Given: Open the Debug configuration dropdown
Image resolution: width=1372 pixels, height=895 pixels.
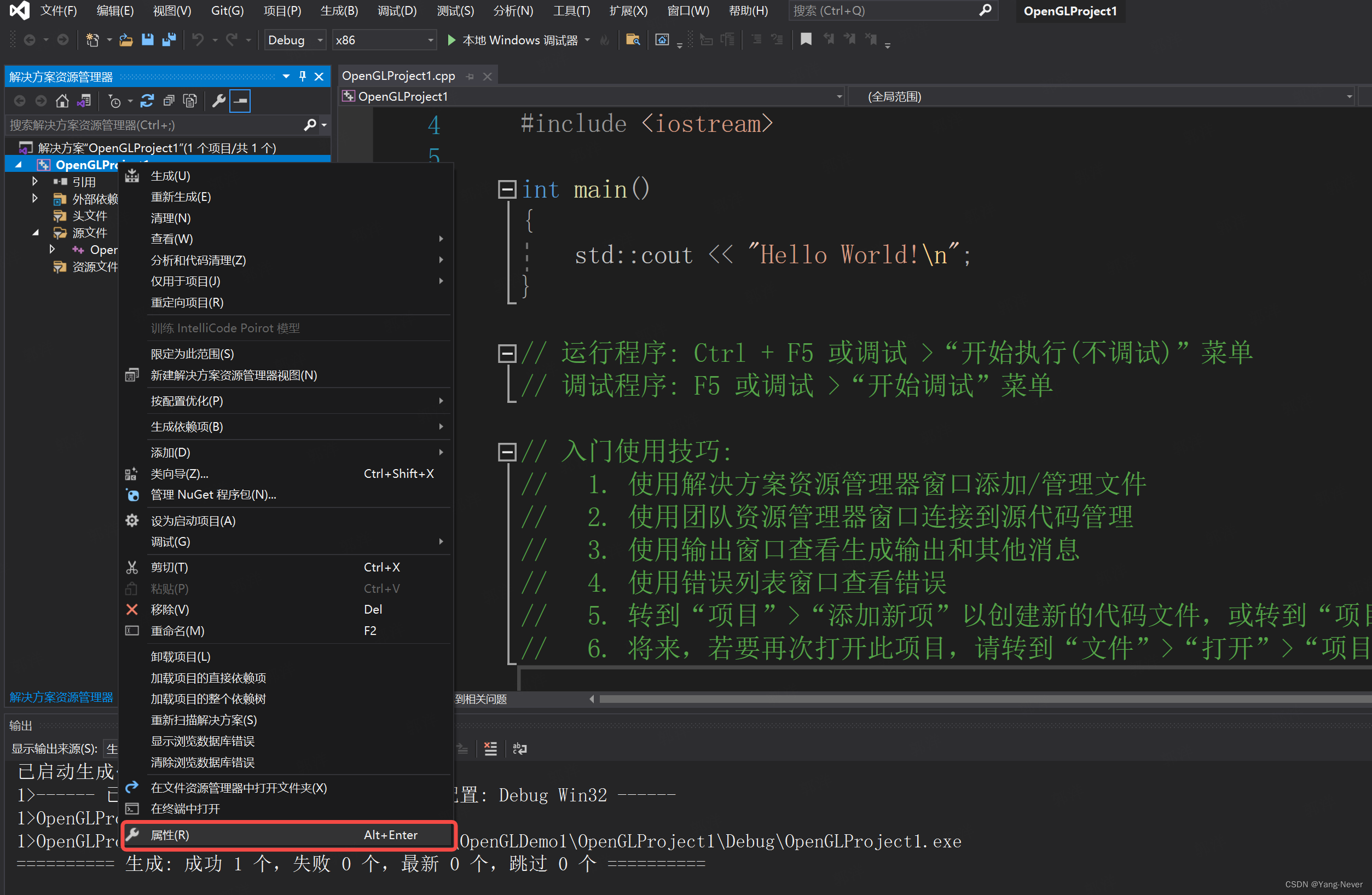Looking at the screenshot, I should tap(320, 41).
